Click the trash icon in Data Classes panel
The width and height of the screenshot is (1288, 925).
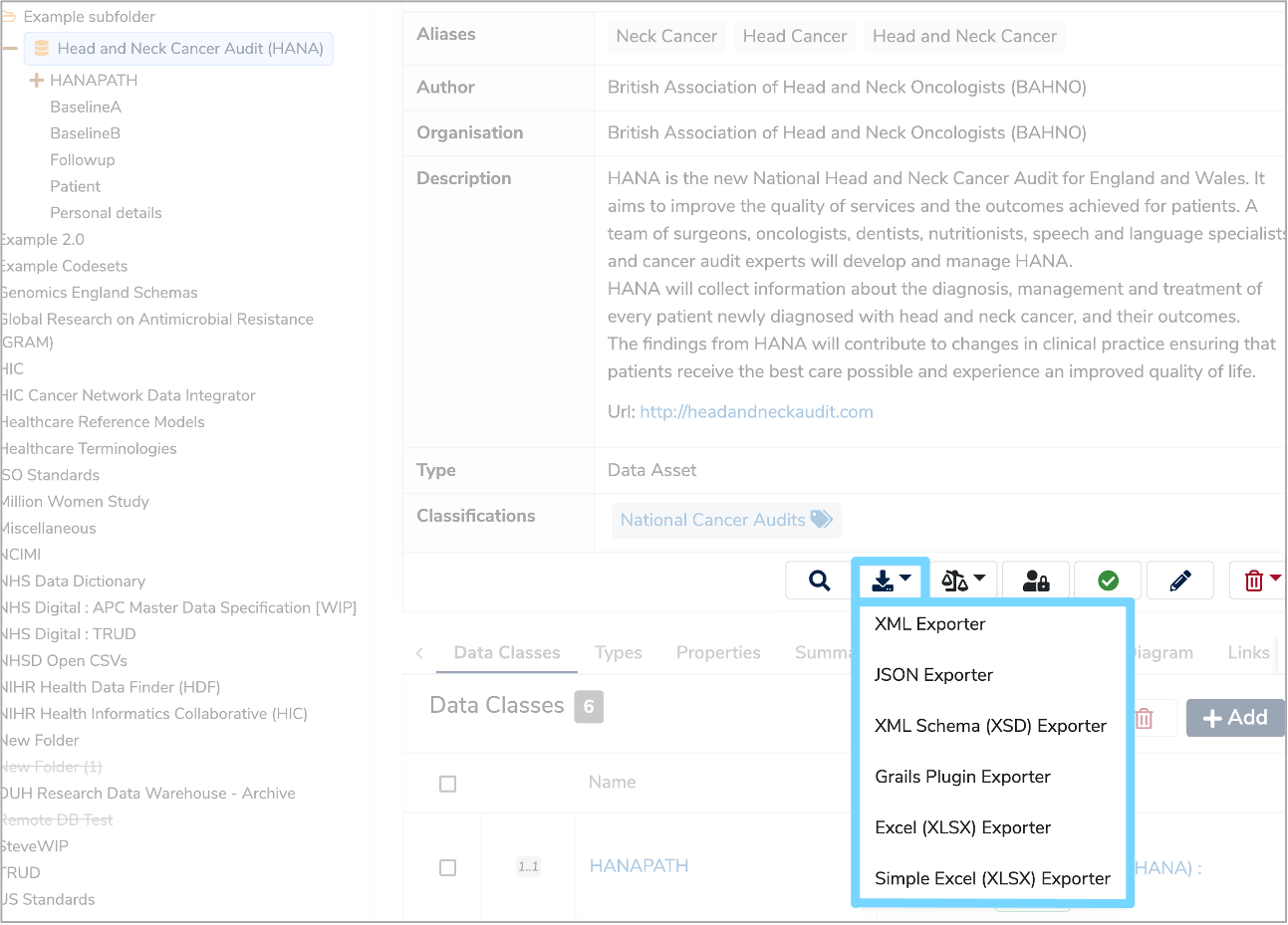tap(1144, 717)
